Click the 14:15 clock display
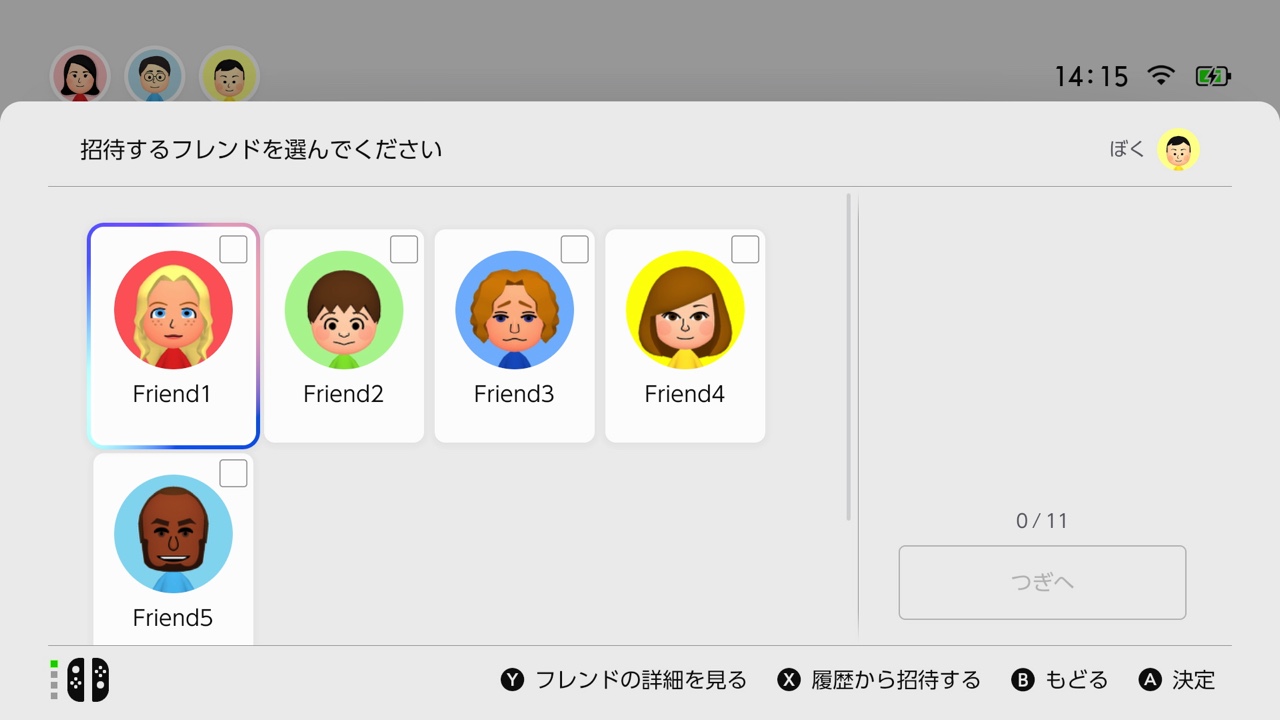Image resolution: width=1280 pixels, height=720 pixels. (x=1092, y=77)
